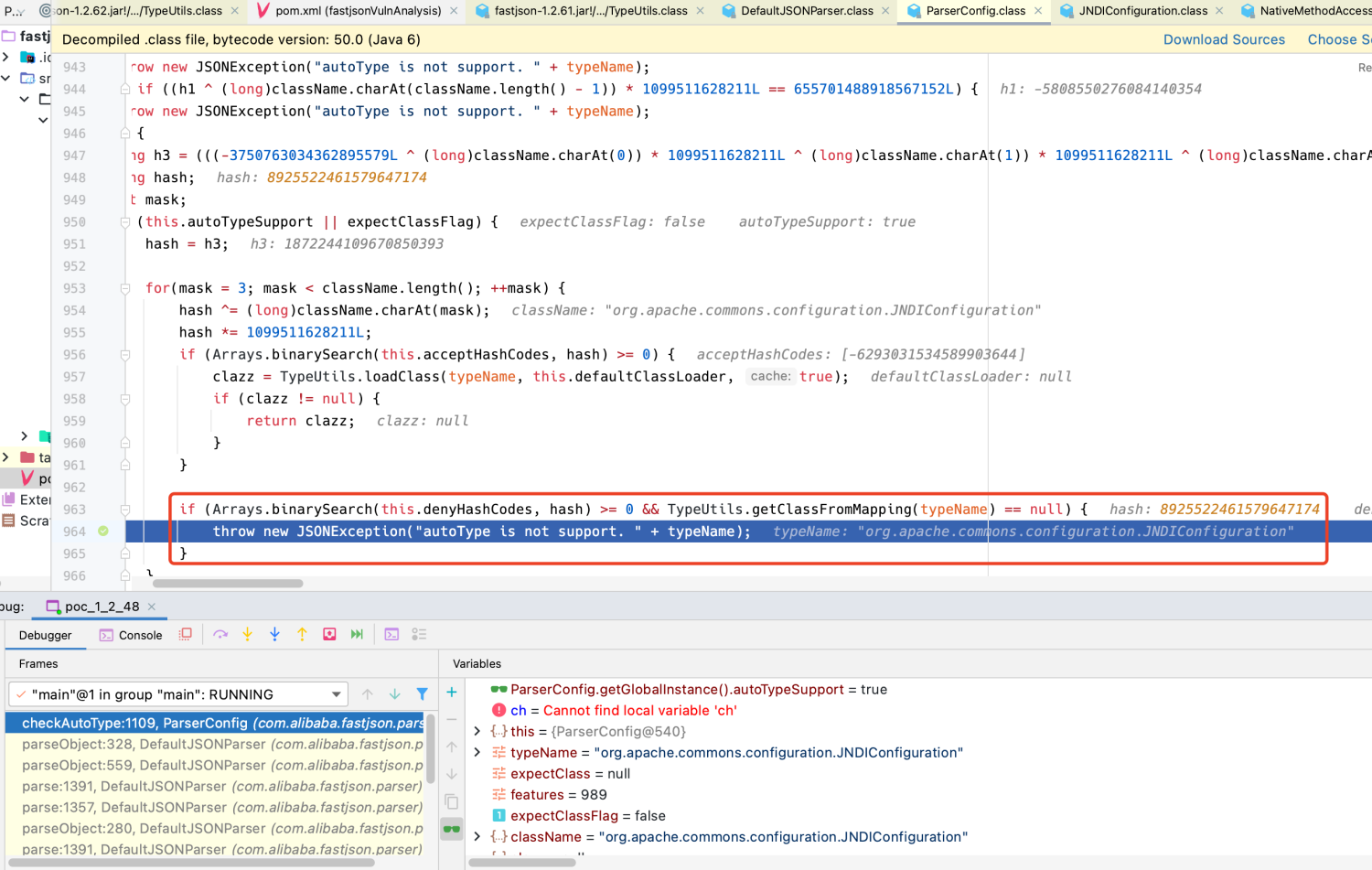
Task: Click the Step Over debug icon
Action: [x=220, y=634]
